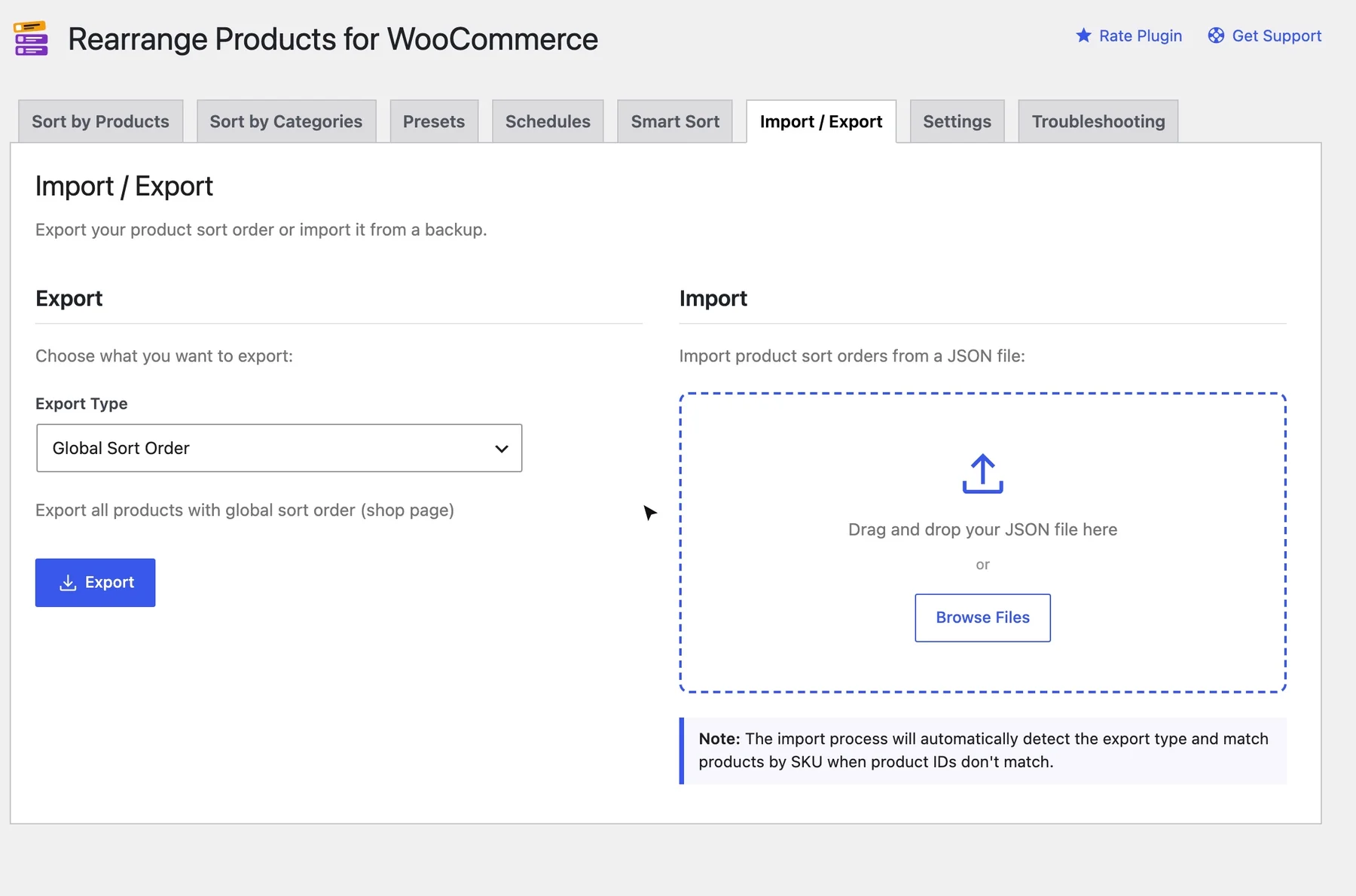Viewport: 1356px width, 896px height.
Task: Click the lifebuoy icon beside Get Support
Action: [x=1216, y=35]
